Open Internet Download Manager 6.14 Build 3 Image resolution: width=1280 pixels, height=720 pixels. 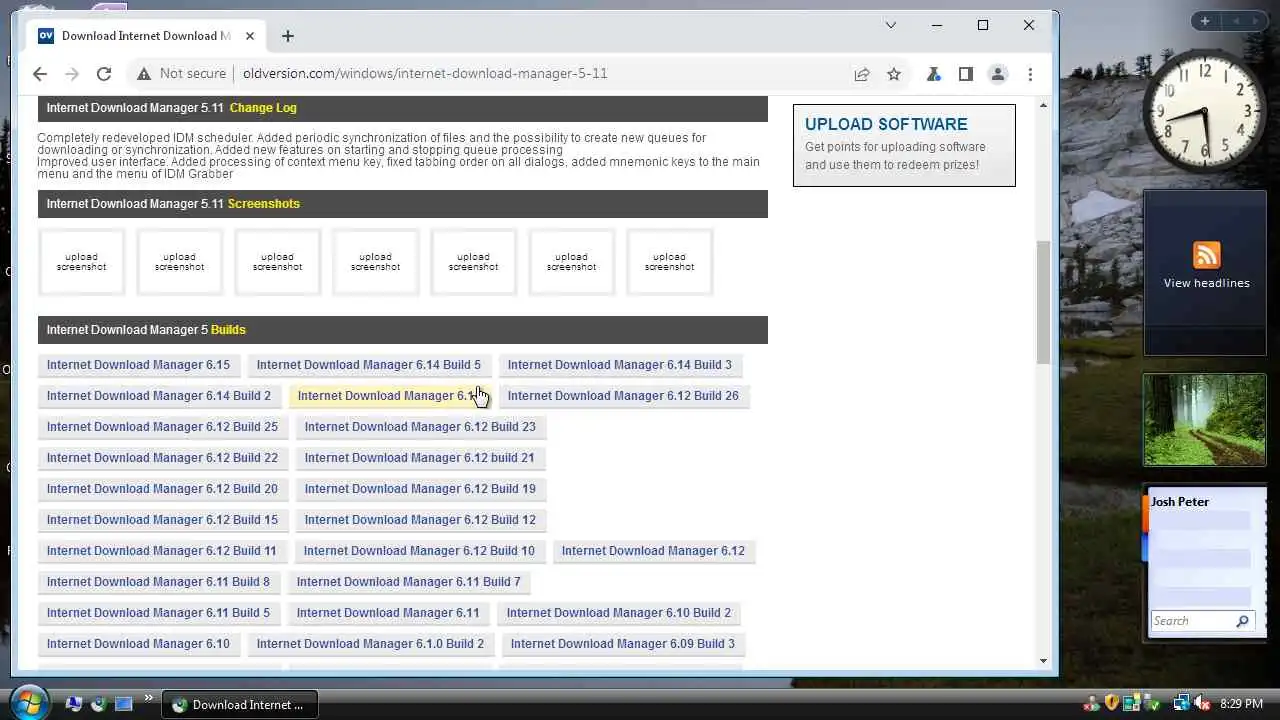pos(619,365)
